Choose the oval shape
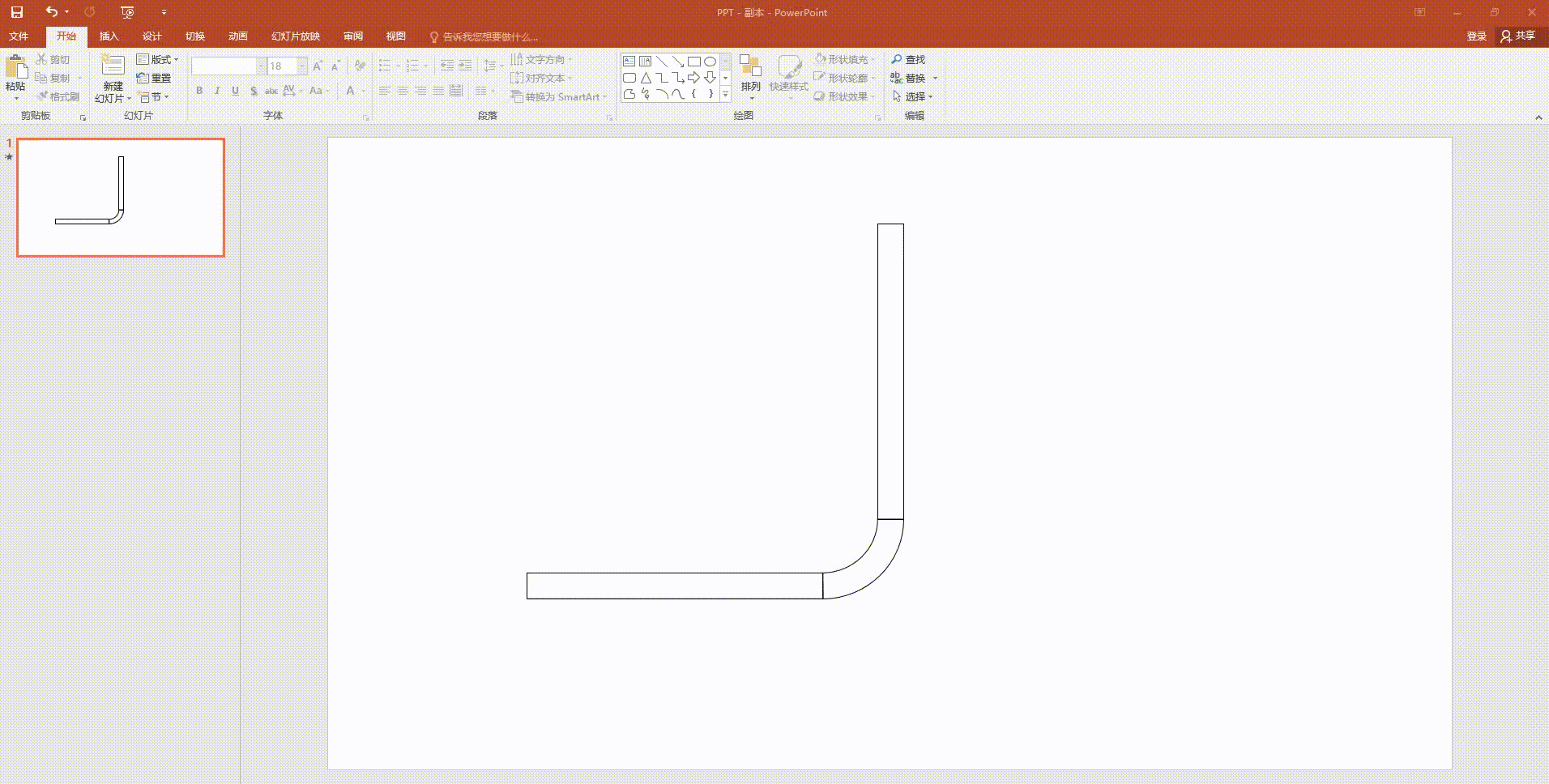The image size is (1549, 784). pyautogui.click(x=710, y=62)
